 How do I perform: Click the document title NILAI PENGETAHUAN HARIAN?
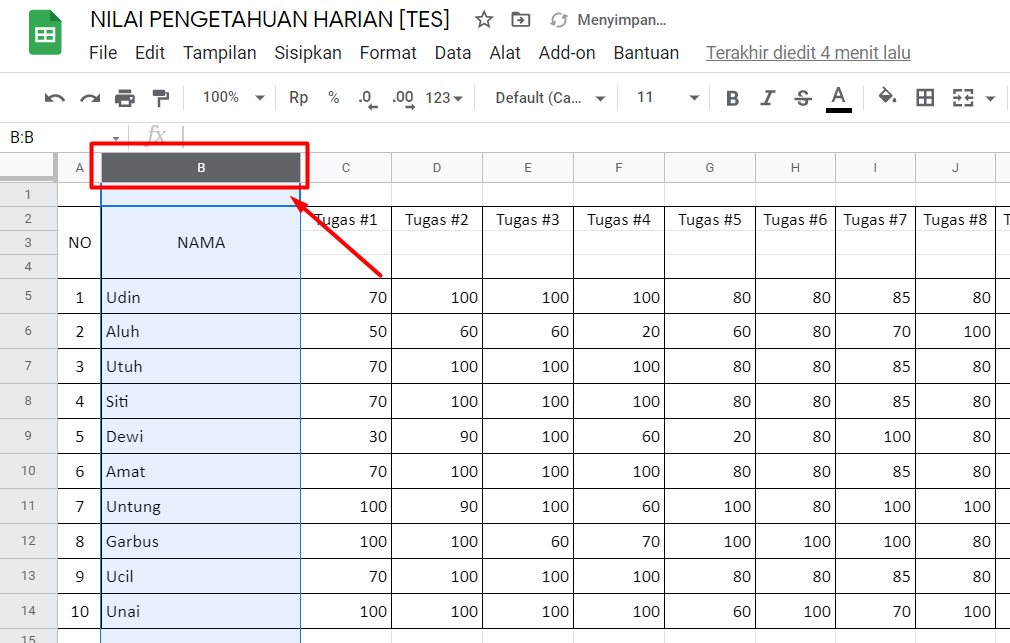[x=270, y=20]
